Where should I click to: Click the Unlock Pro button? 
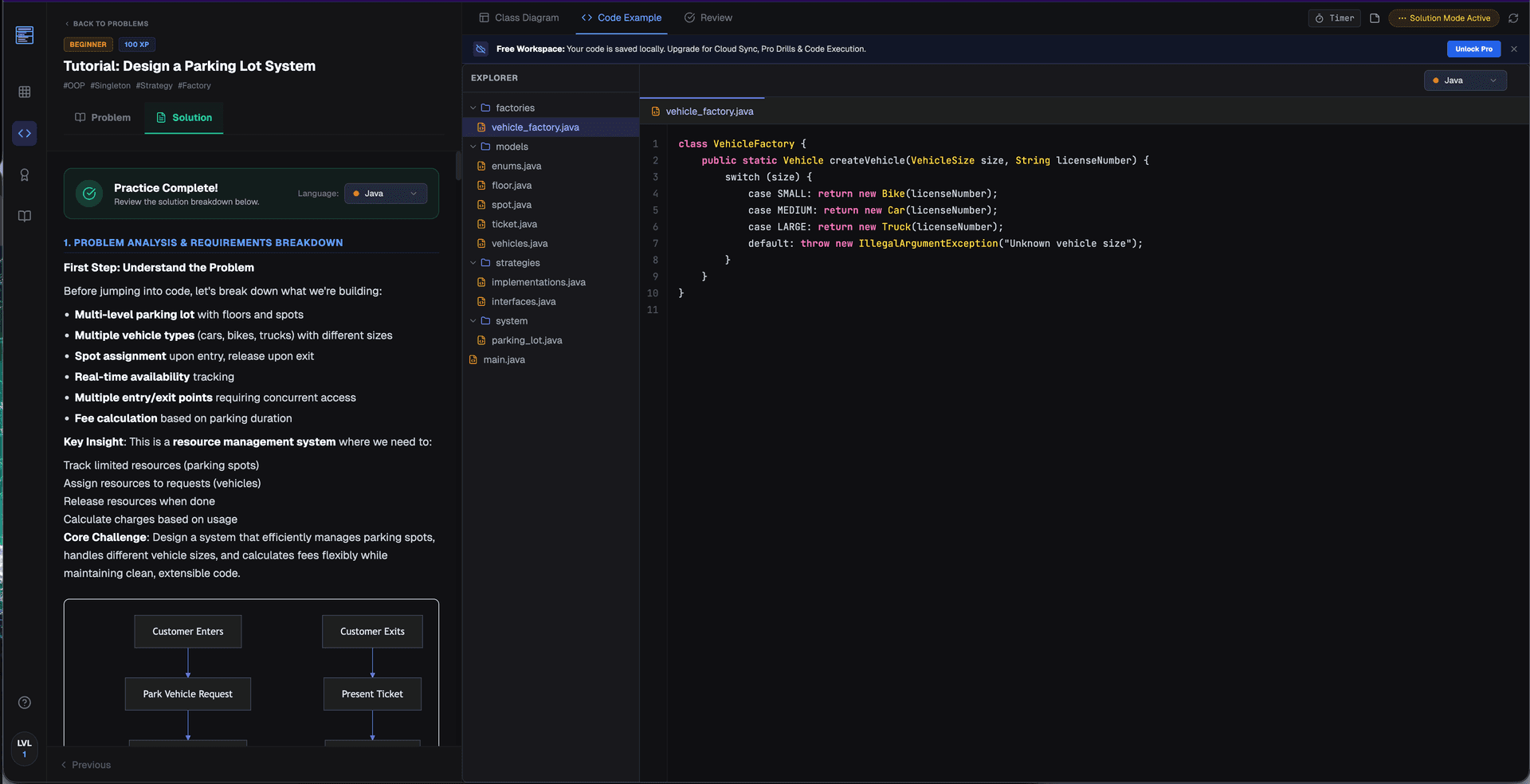click(1473, 49)
